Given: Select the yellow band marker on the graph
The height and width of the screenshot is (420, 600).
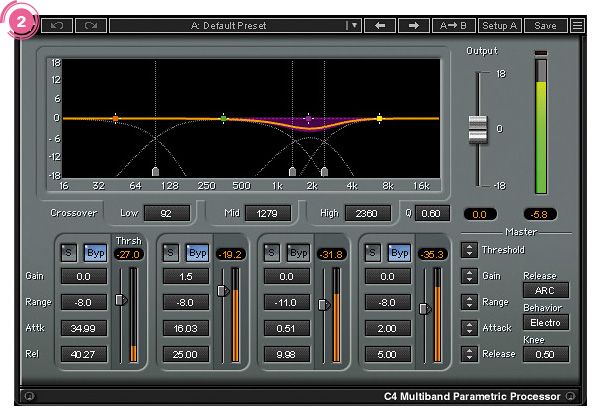Looking at the screenshot, I should pyautogui.click(x=379, y=119).
